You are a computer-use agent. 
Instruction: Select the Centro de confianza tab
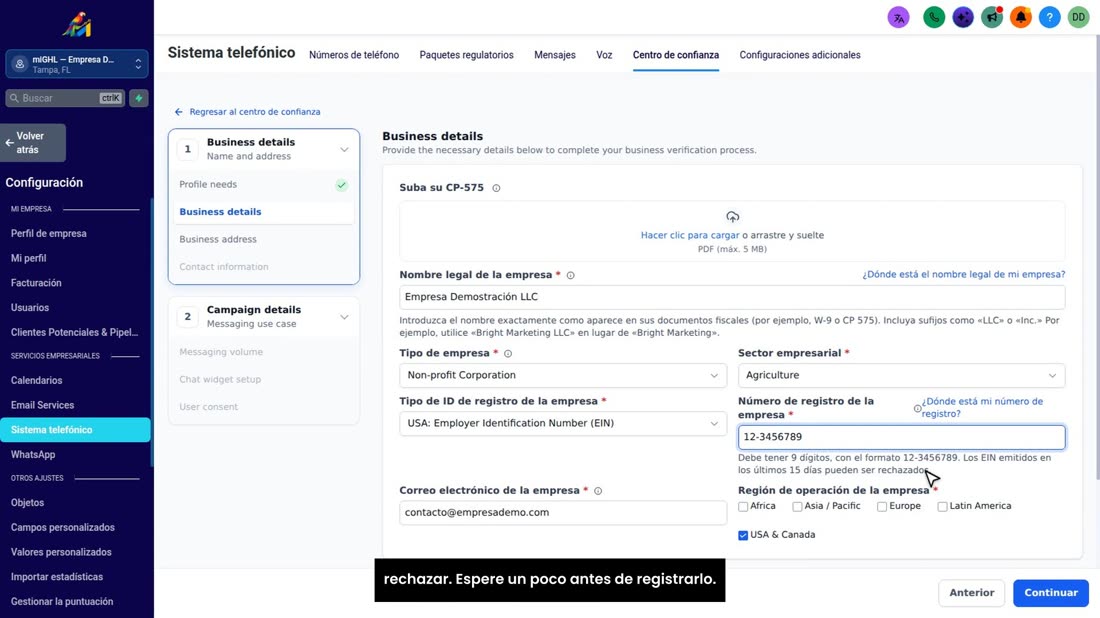pyautogui.click(x=676, y=55)
